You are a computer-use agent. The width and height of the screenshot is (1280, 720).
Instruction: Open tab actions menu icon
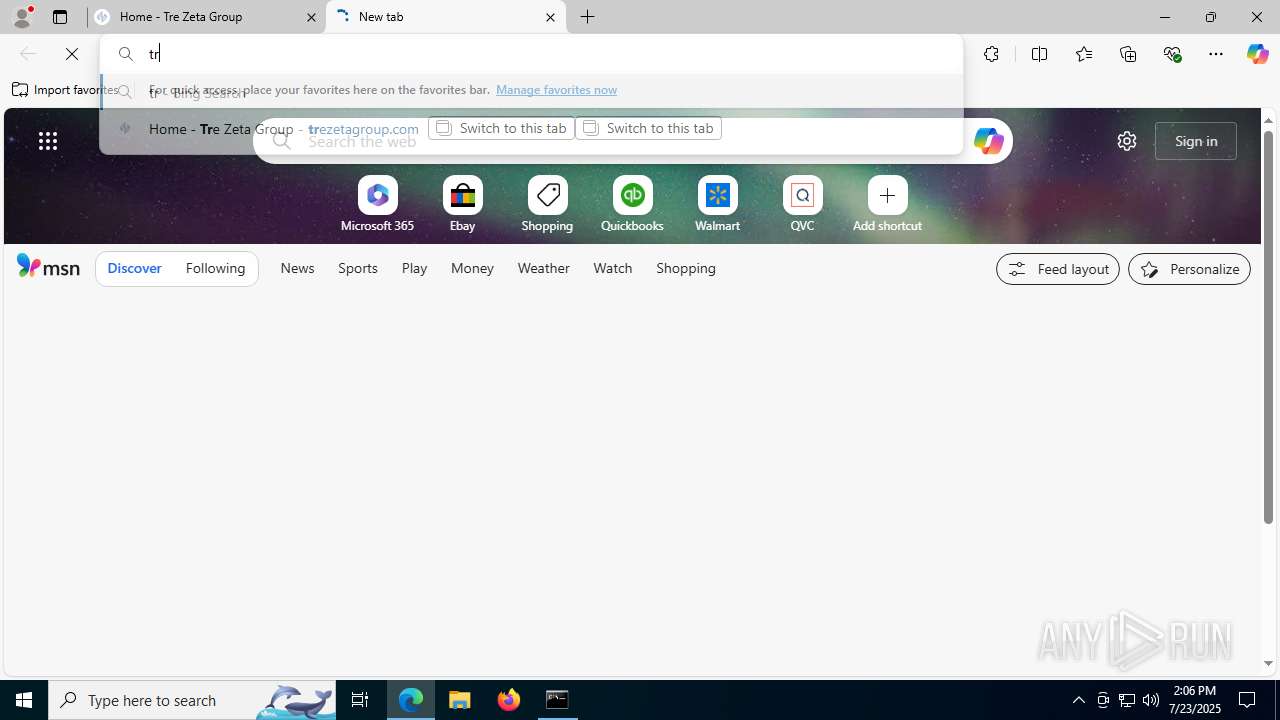point(60,17)
